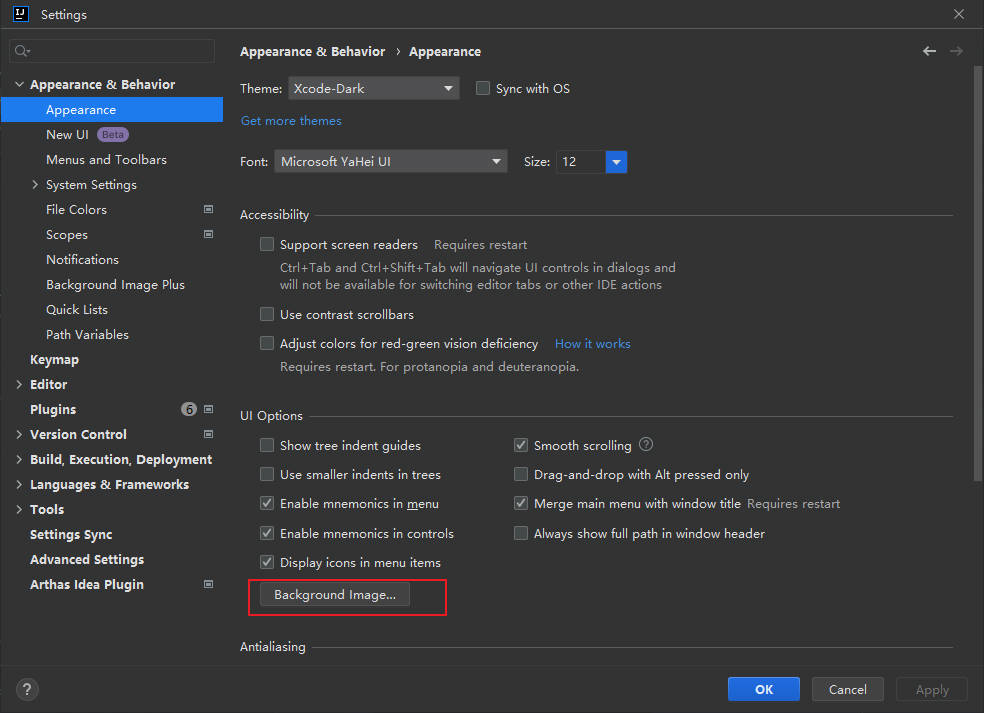Click the IntelliJ logo in title bar
Screen dimensions: 984x713
click(x=20, y=14)
